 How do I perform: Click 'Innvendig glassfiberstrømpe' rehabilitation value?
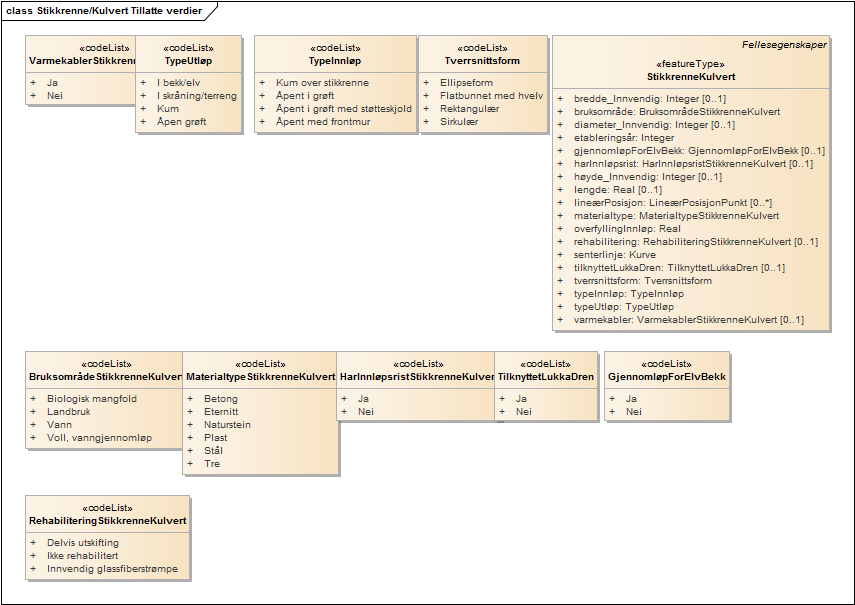coord(111,569)
